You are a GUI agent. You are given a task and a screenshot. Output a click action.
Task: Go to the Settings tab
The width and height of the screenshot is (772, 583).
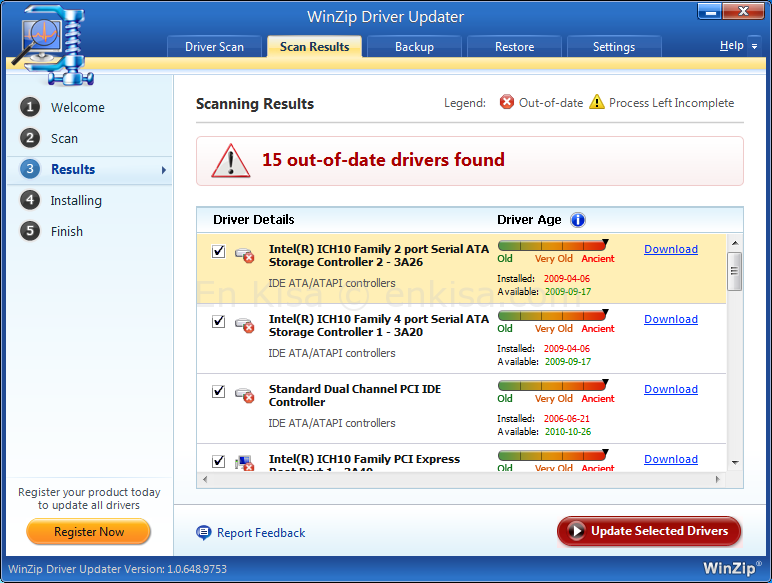[x=613, y=47]
